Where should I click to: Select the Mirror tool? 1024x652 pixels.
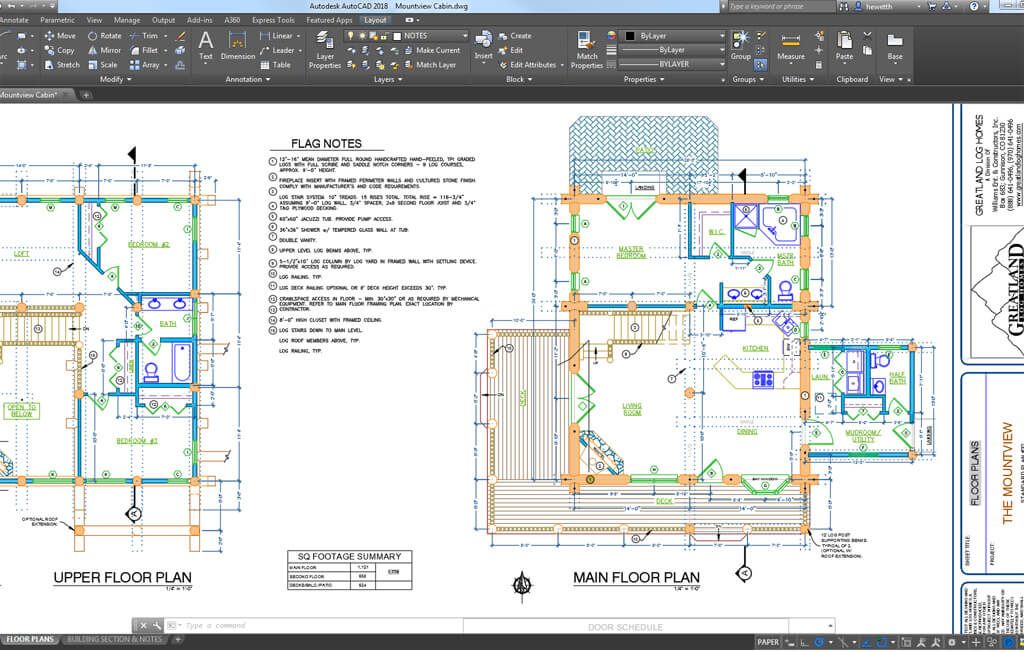coord(104,50)
